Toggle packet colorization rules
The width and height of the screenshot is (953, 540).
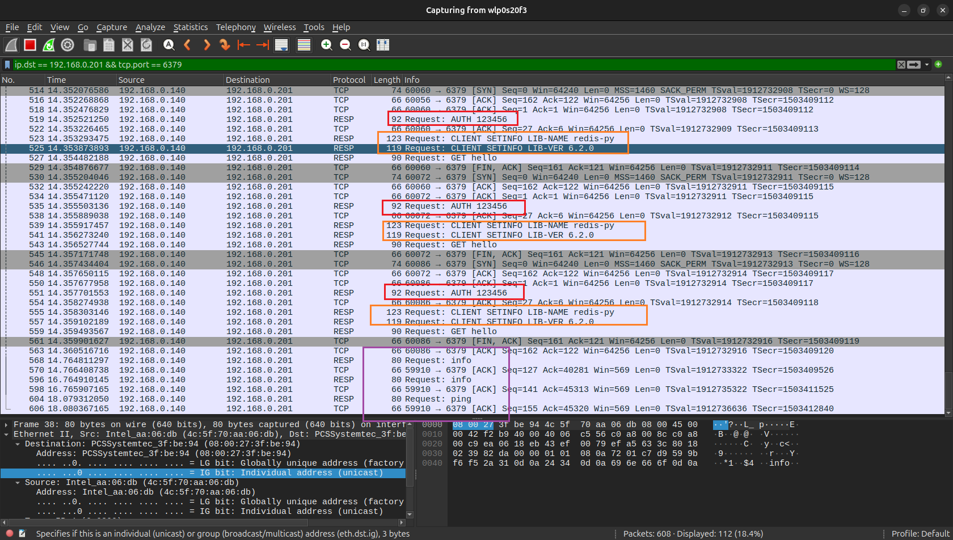(x=304, y=45)
